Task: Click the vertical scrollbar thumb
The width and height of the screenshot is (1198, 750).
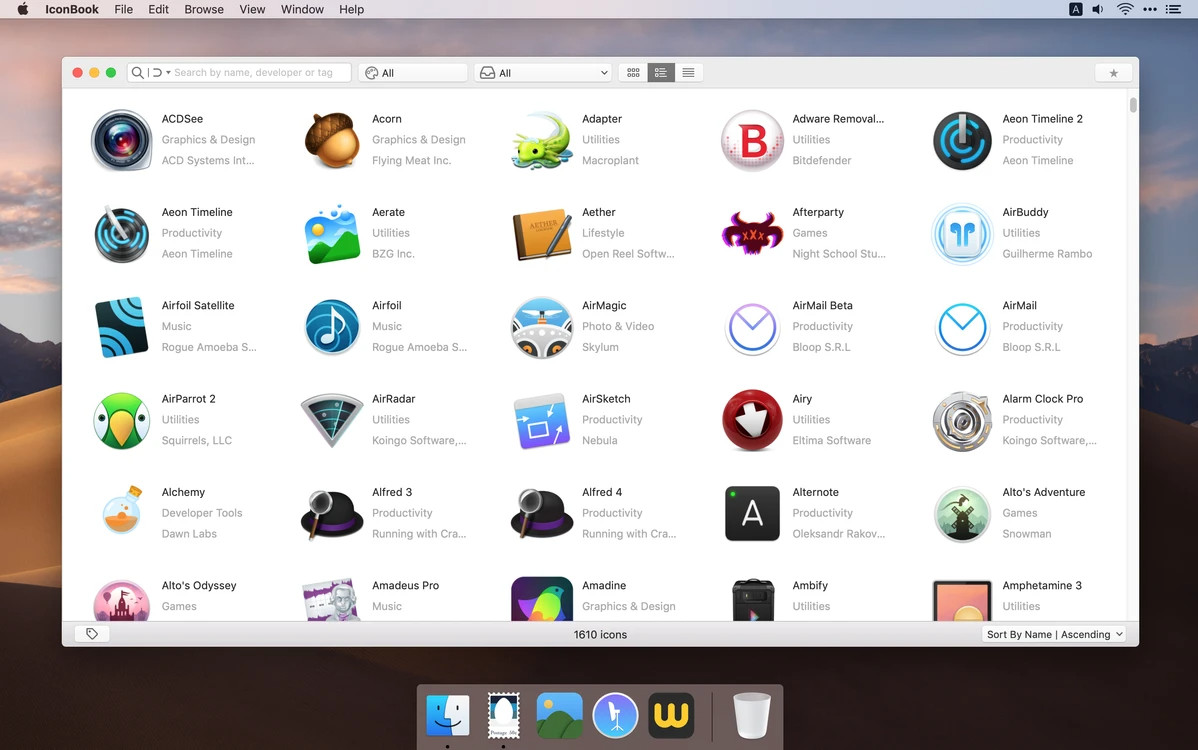Action: (1132, 105)
